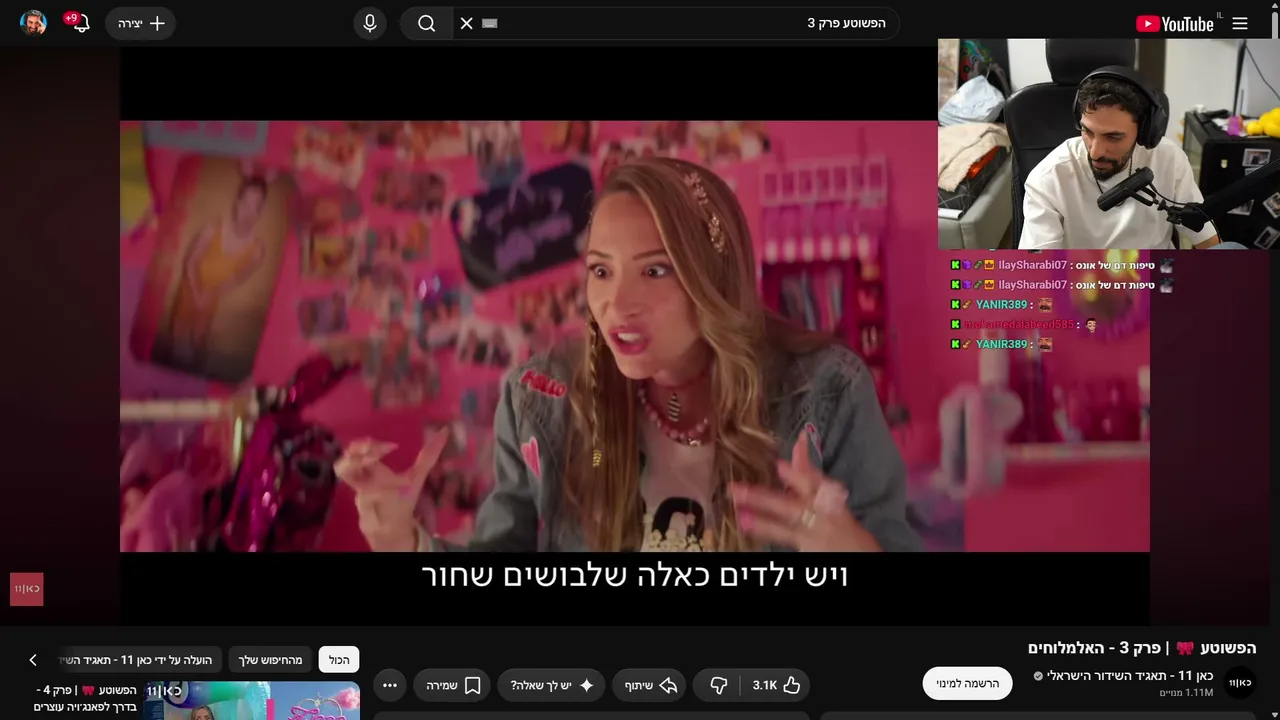Dislike the video with thumbs-down
Viewport: 1280px width, 720px height.
tap(718, 685)
